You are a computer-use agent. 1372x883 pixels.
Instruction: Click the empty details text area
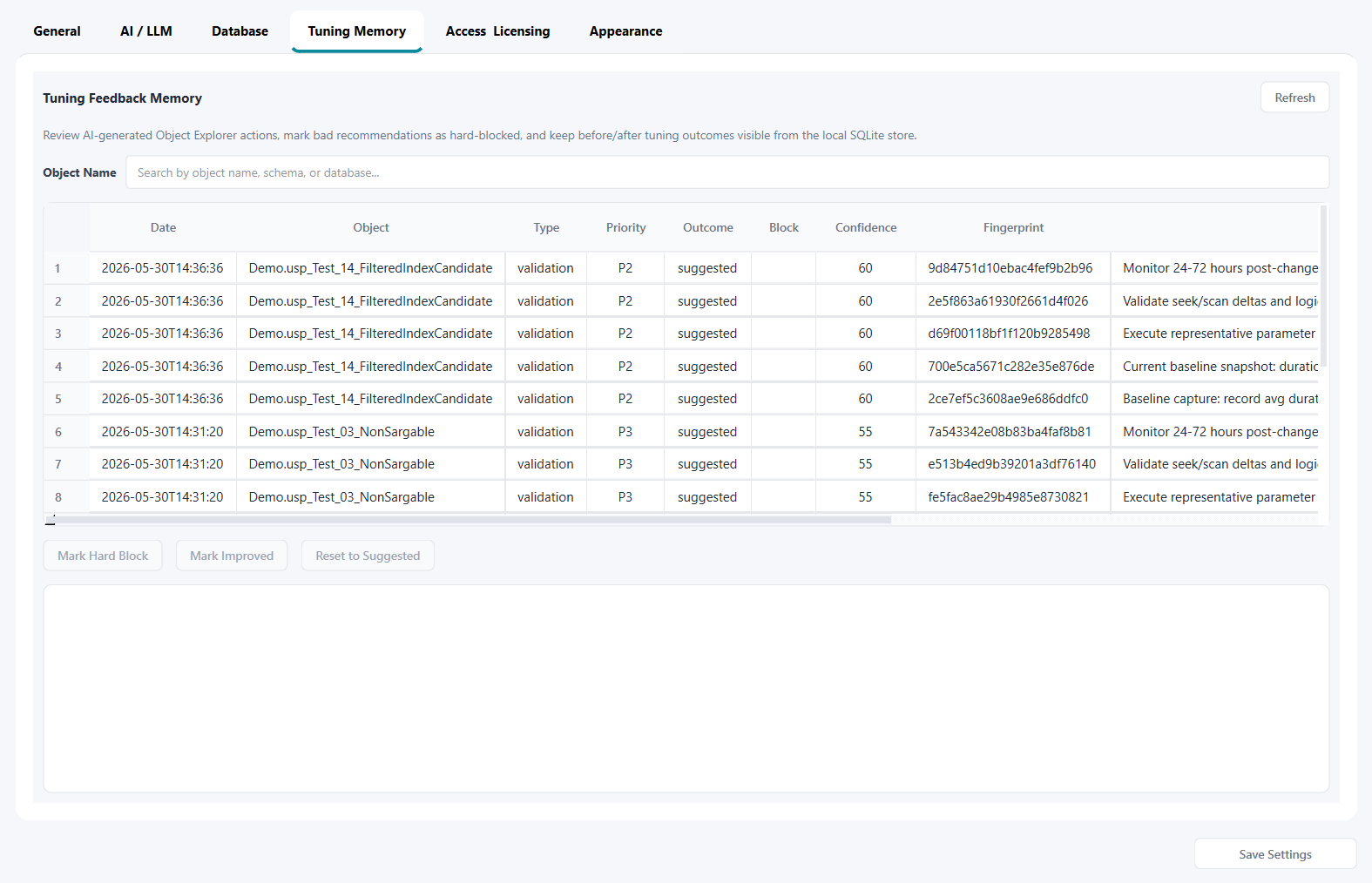[x=686, y=688]
